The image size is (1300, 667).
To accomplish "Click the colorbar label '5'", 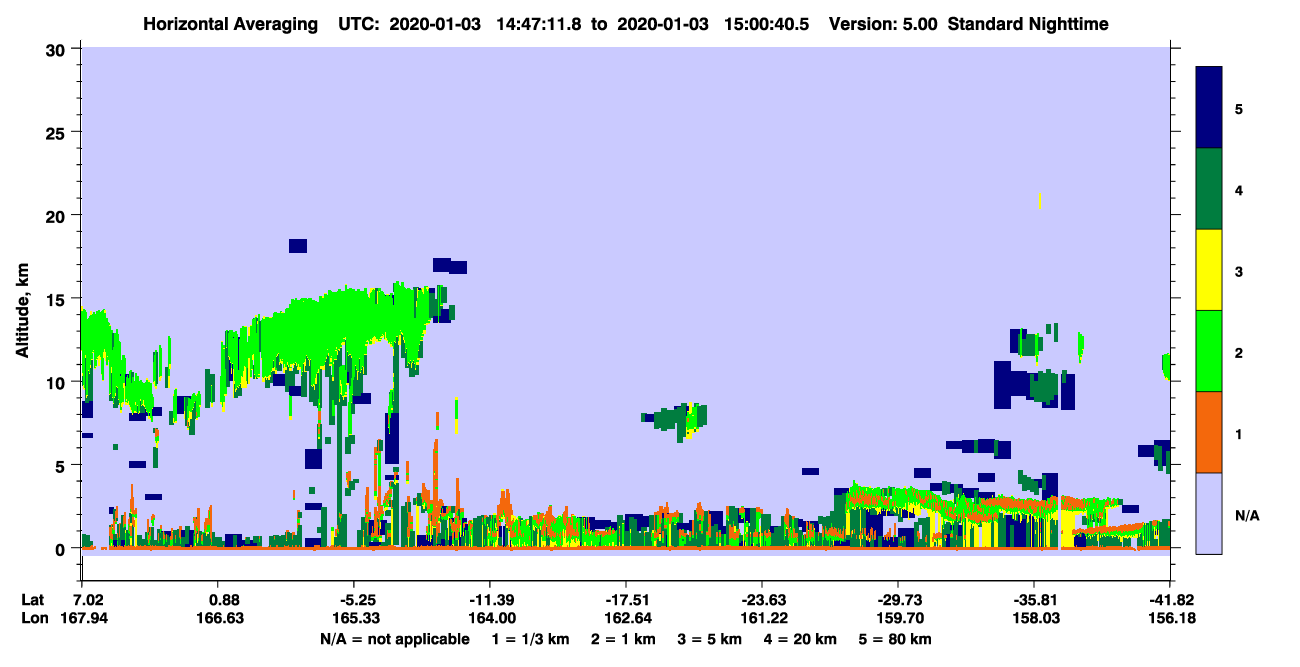I will pyautogui.click(x=1239, y=108).
